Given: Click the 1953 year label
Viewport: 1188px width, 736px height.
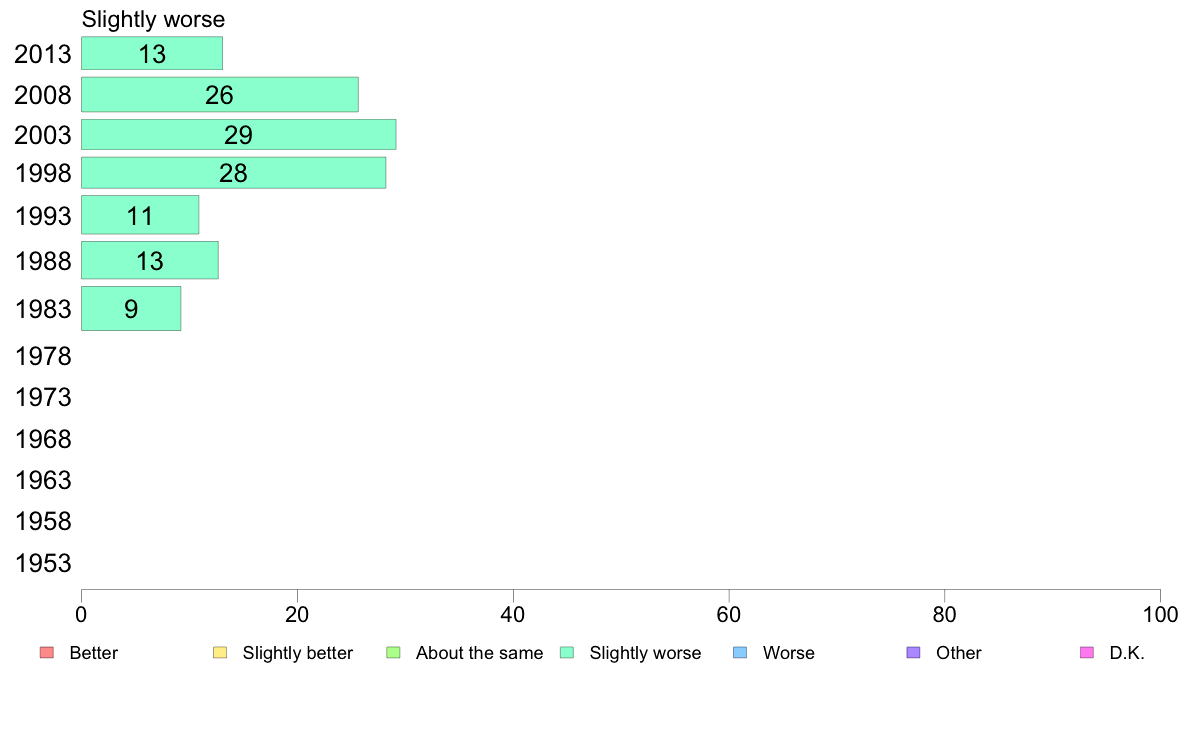Looking at the screenshot, I should tap(43, 563).
